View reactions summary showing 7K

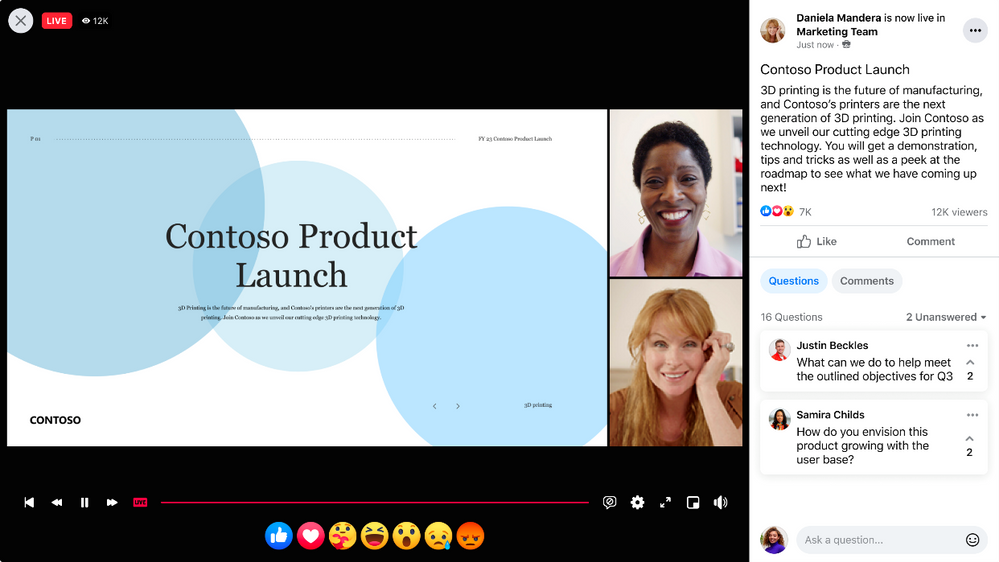coord(786,212)
